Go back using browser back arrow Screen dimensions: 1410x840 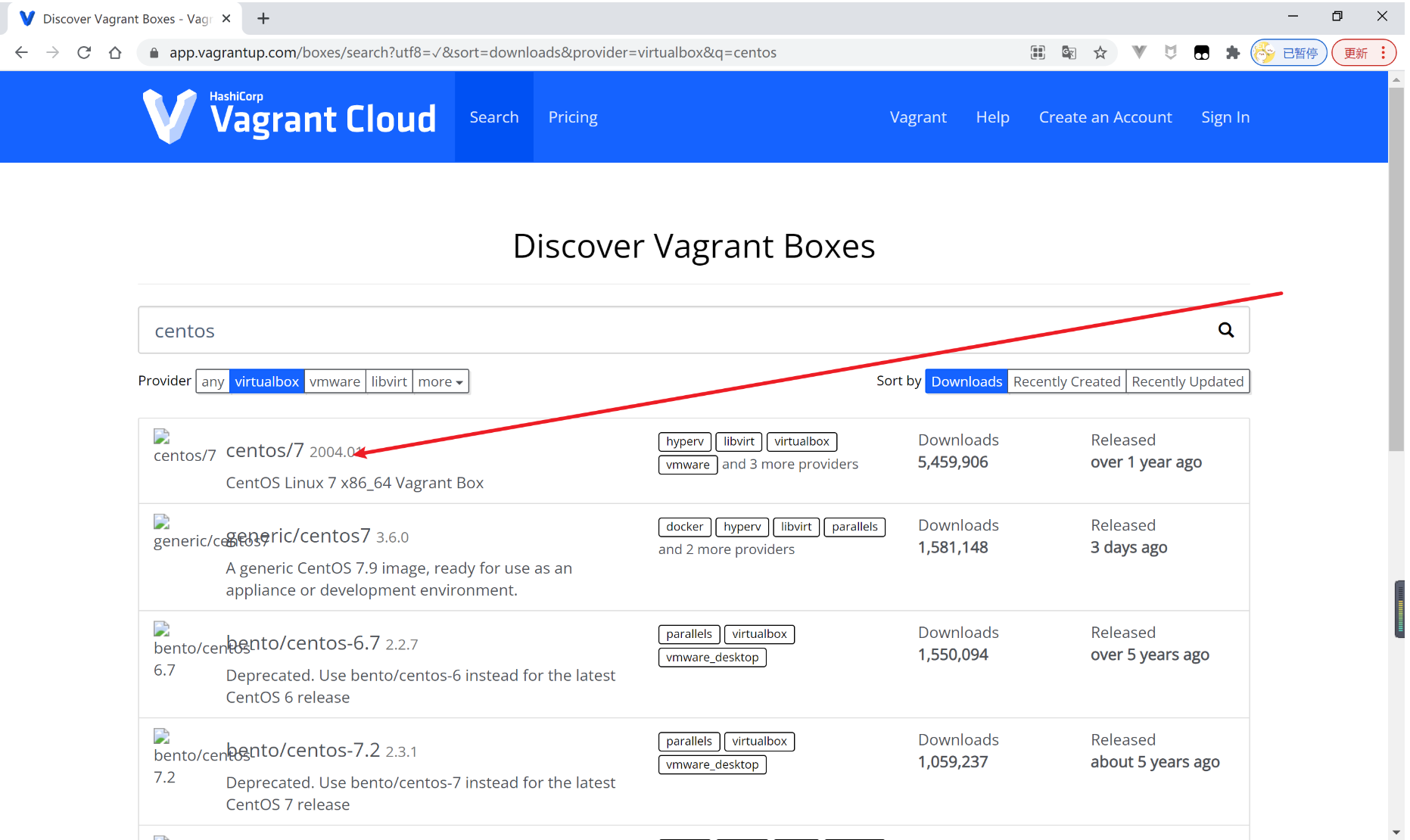point(21,52)
